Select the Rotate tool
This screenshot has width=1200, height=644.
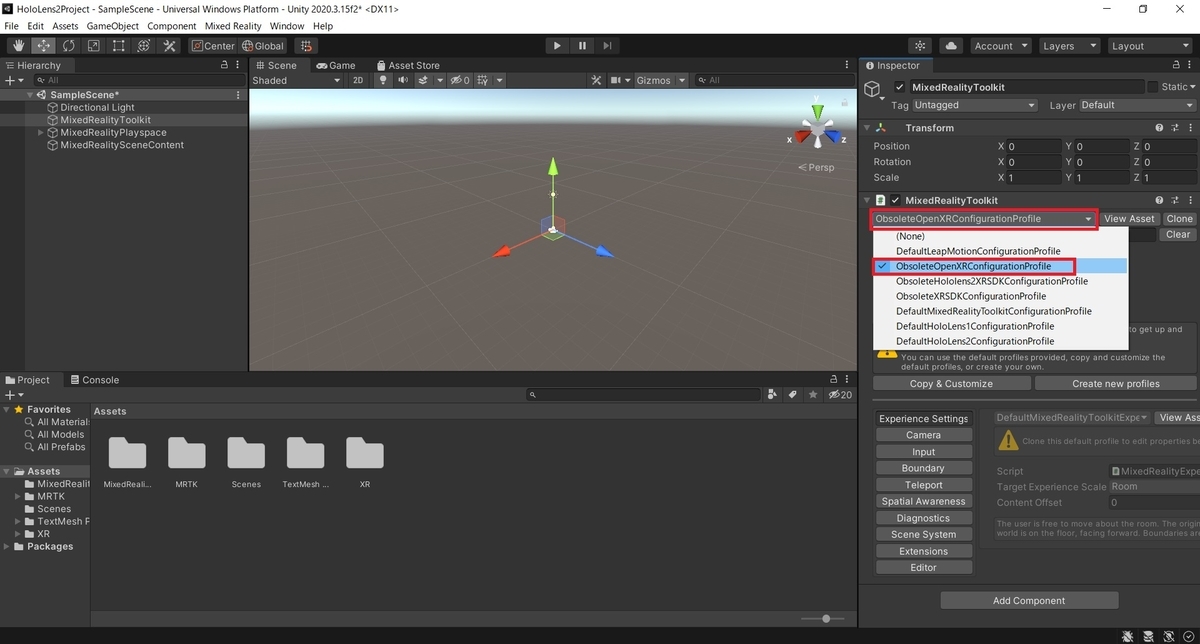69,46
